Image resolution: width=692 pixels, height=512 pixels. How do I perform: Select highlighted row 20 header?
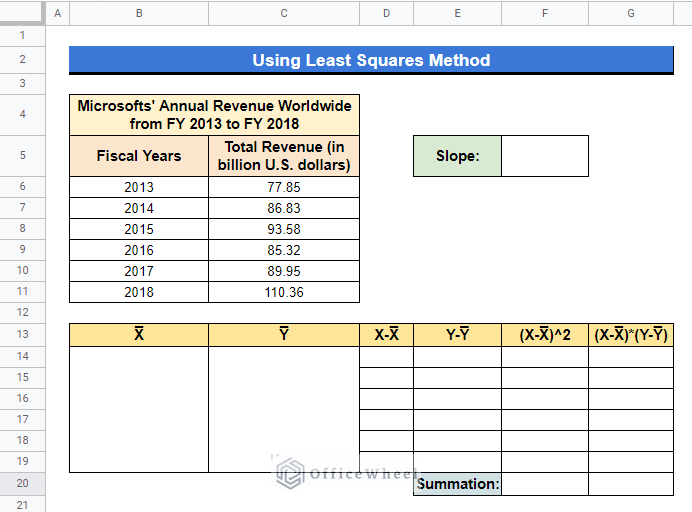pos(22,483)
